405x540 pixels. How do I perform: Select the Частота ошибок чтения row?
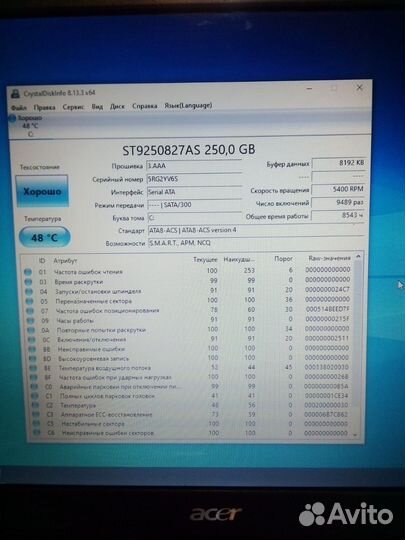coord(188,271)
